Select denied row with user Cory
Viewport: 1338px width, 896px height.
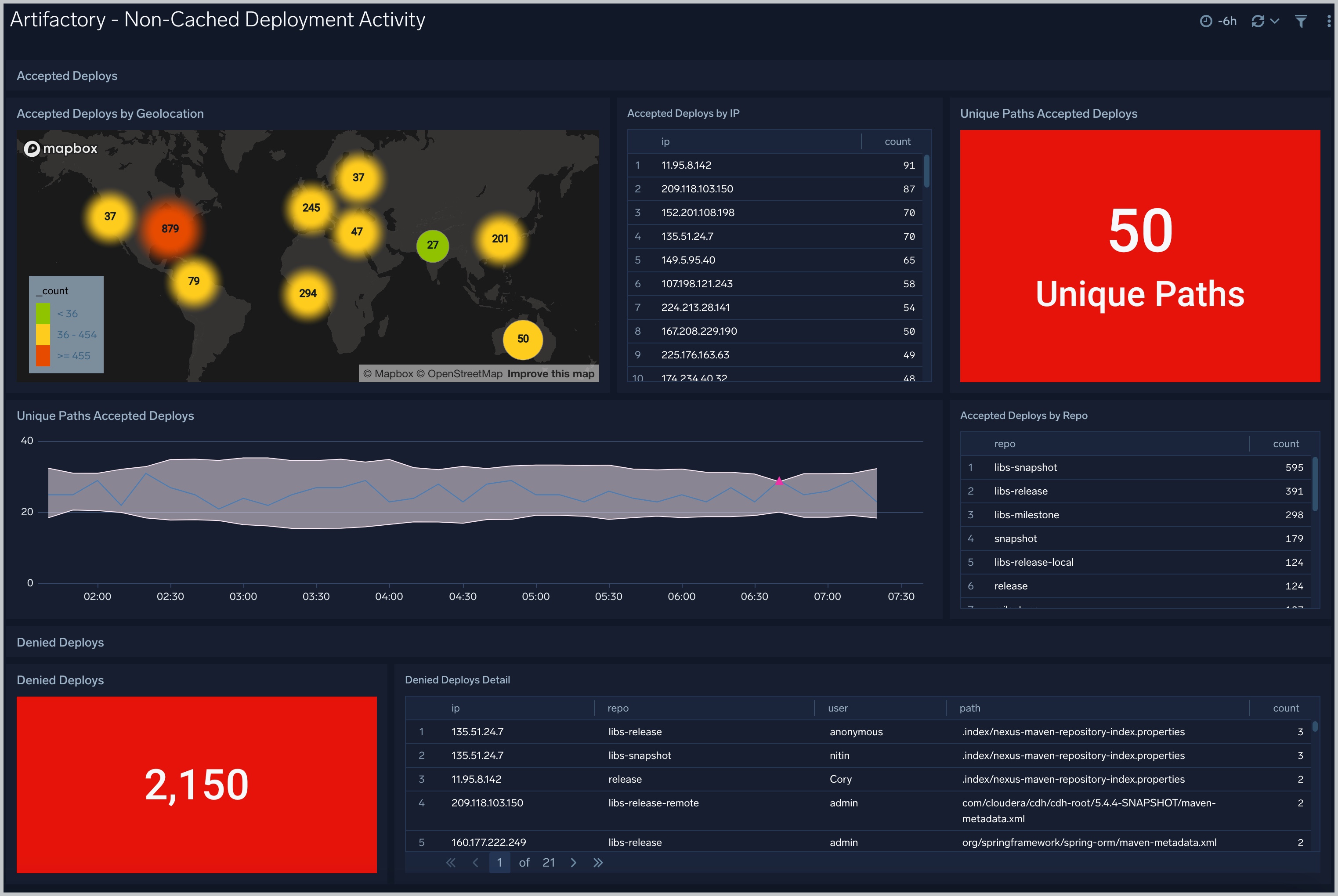pos(858,779)
